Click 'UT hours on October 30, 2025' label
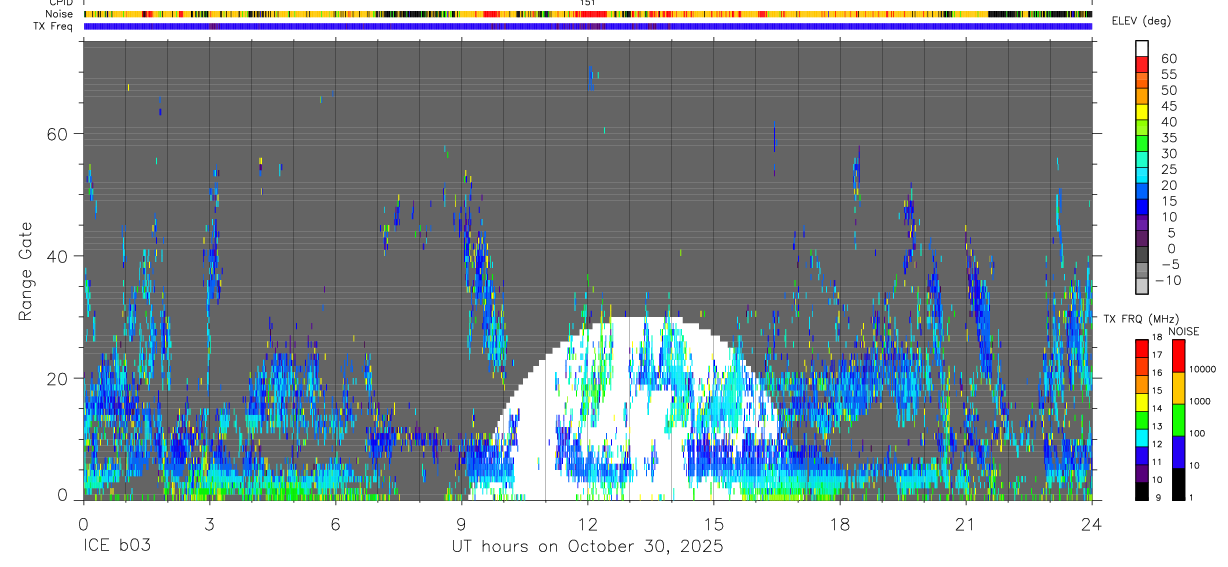 pos(586,547)
